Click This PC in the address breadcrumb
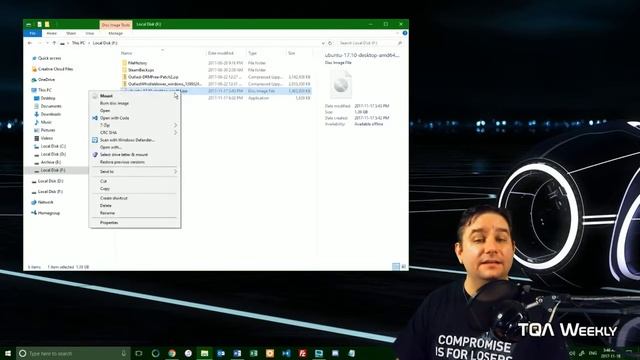 pyautogui.click(x=78, y=43)
